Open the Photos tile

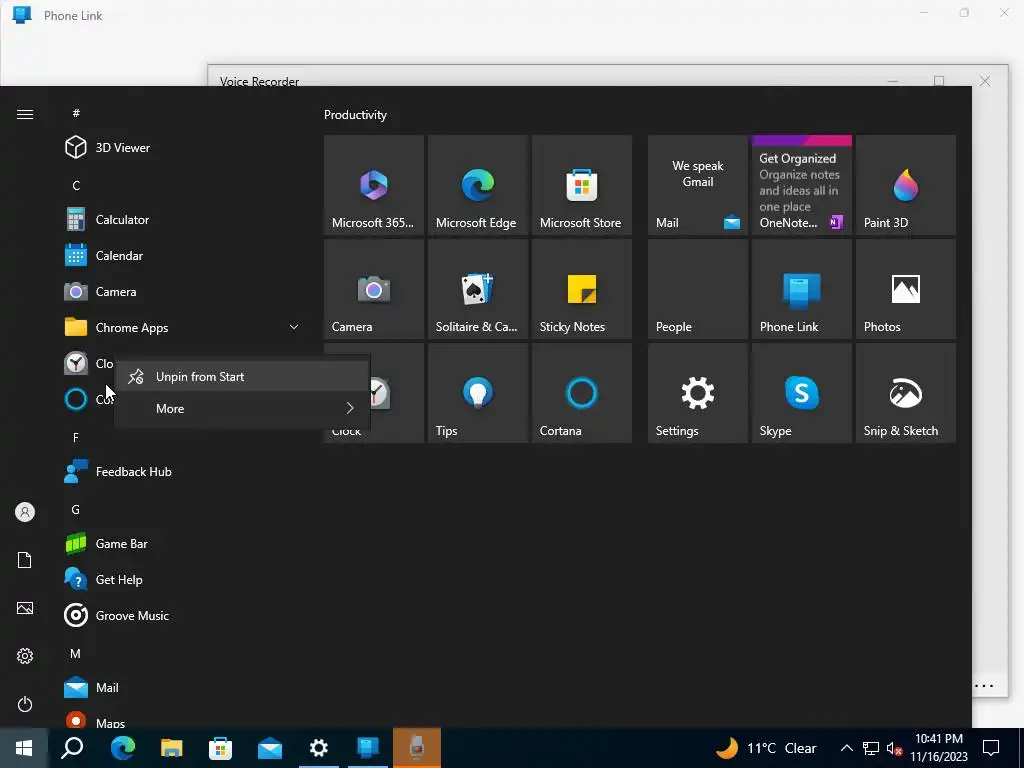(x=905, y=289)
